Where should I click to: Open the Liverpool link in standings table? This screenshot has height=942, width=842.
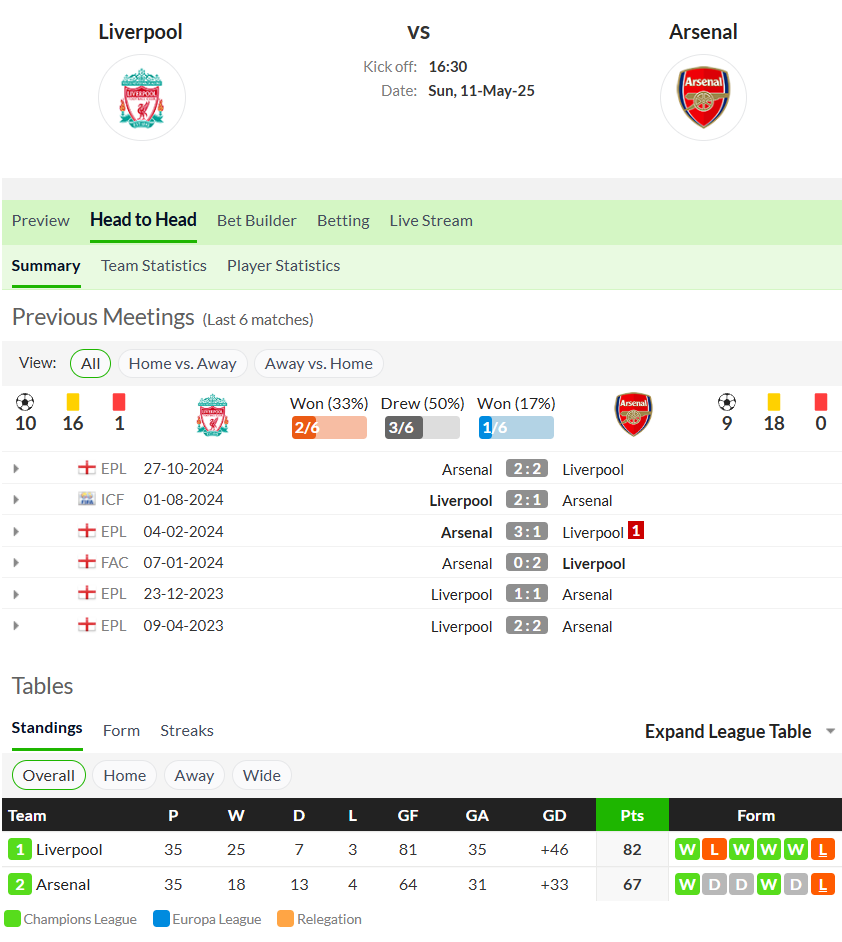coord(69,849)
